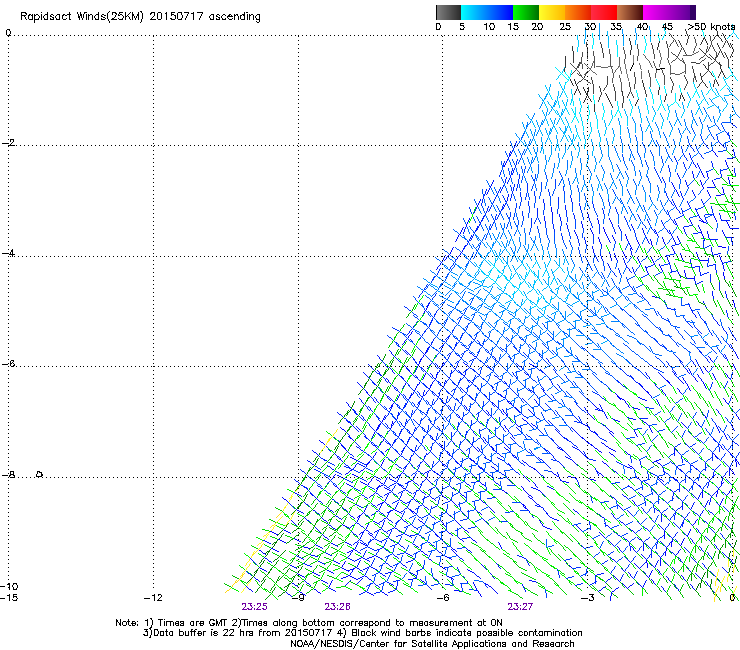Select the brown 35-40 knots legend segment
740x650 pixels.
[x=630, y=12]
